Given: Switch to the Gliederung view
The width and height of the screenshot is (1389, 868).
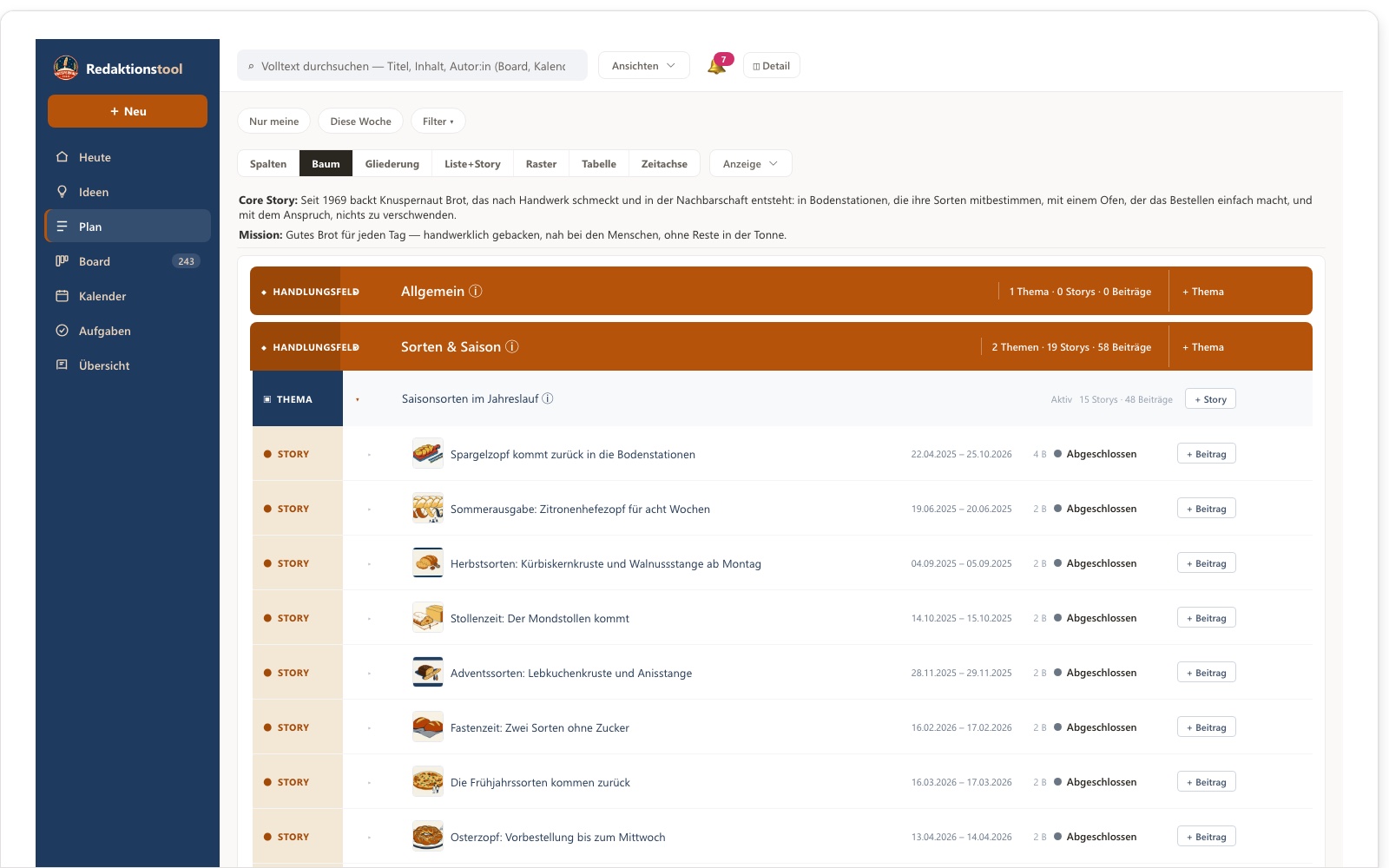Looking at the screenshot, I should pos(392,164).
